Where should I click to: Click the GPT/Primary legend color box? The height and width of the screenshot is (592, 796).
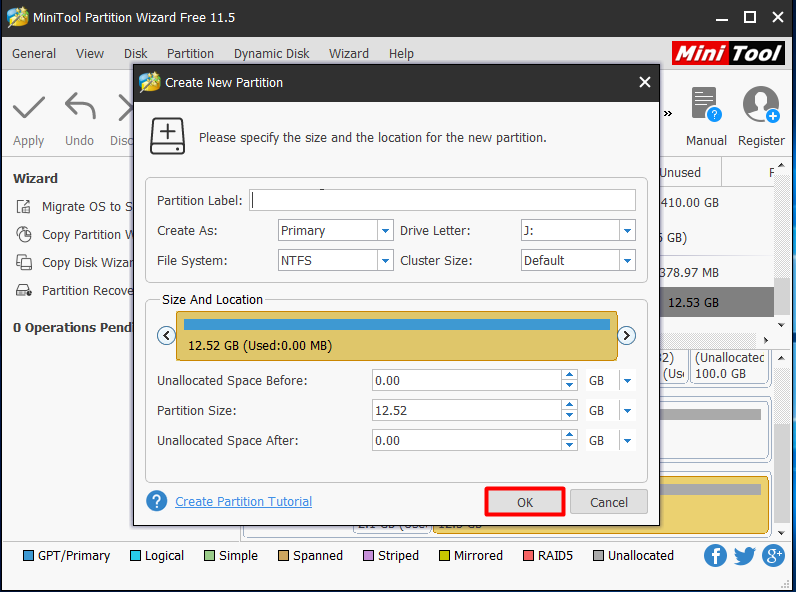click(28, 556)
